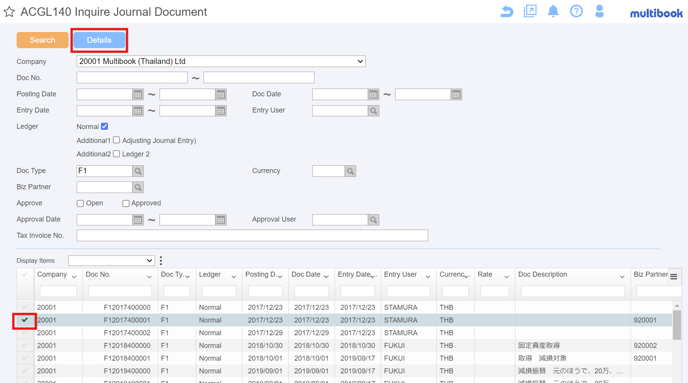688x383 pixels.
Task: Open Display Items vertical dots menu
Action: 161,261
